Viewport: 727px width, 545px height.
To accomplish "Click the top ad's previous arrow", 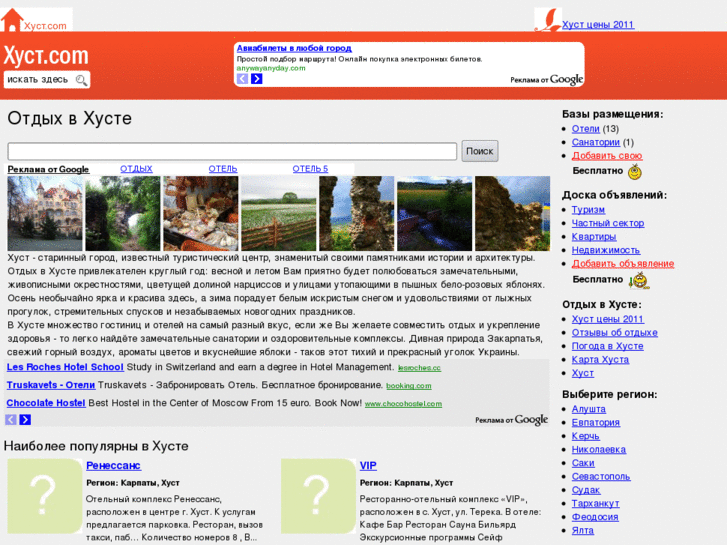I will (x=242, y=79).
